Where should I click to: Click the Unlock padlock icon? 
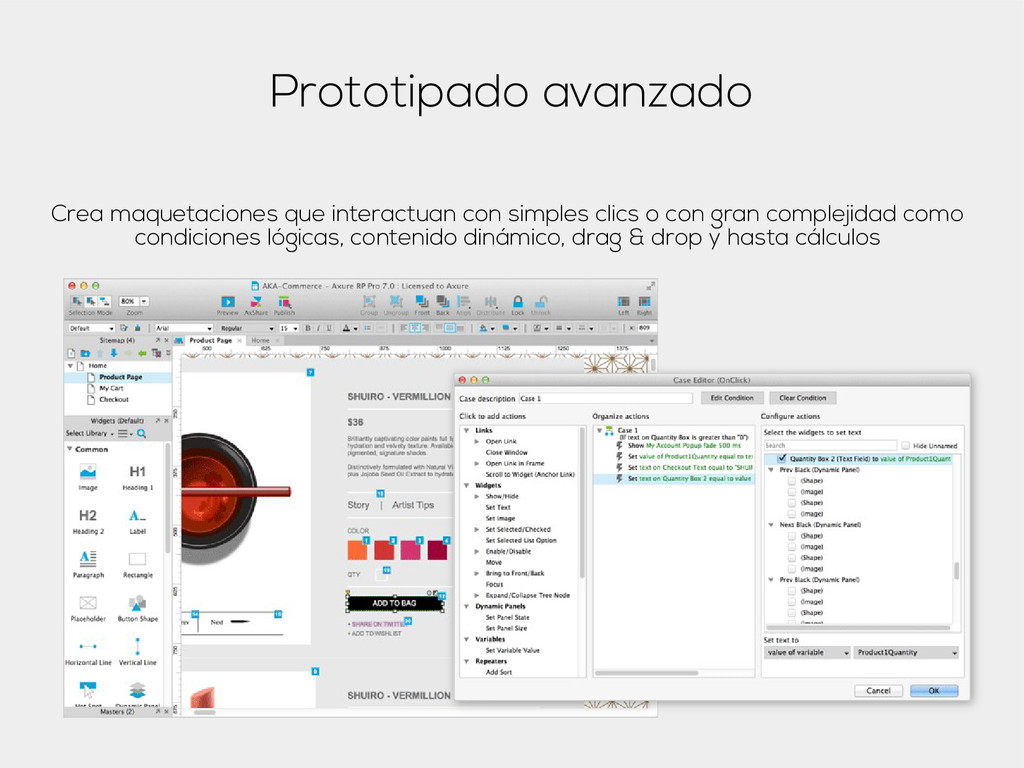pos(541,302)
